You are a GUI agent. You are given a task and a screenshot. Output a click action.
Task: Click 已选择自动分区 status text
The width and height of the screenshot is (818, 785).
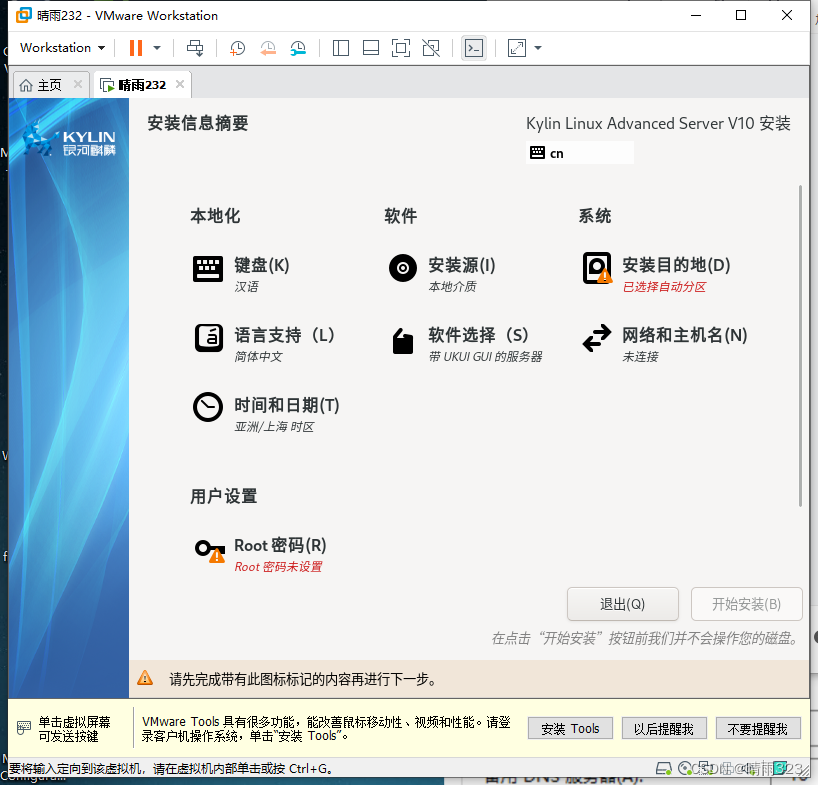[664, 287]
